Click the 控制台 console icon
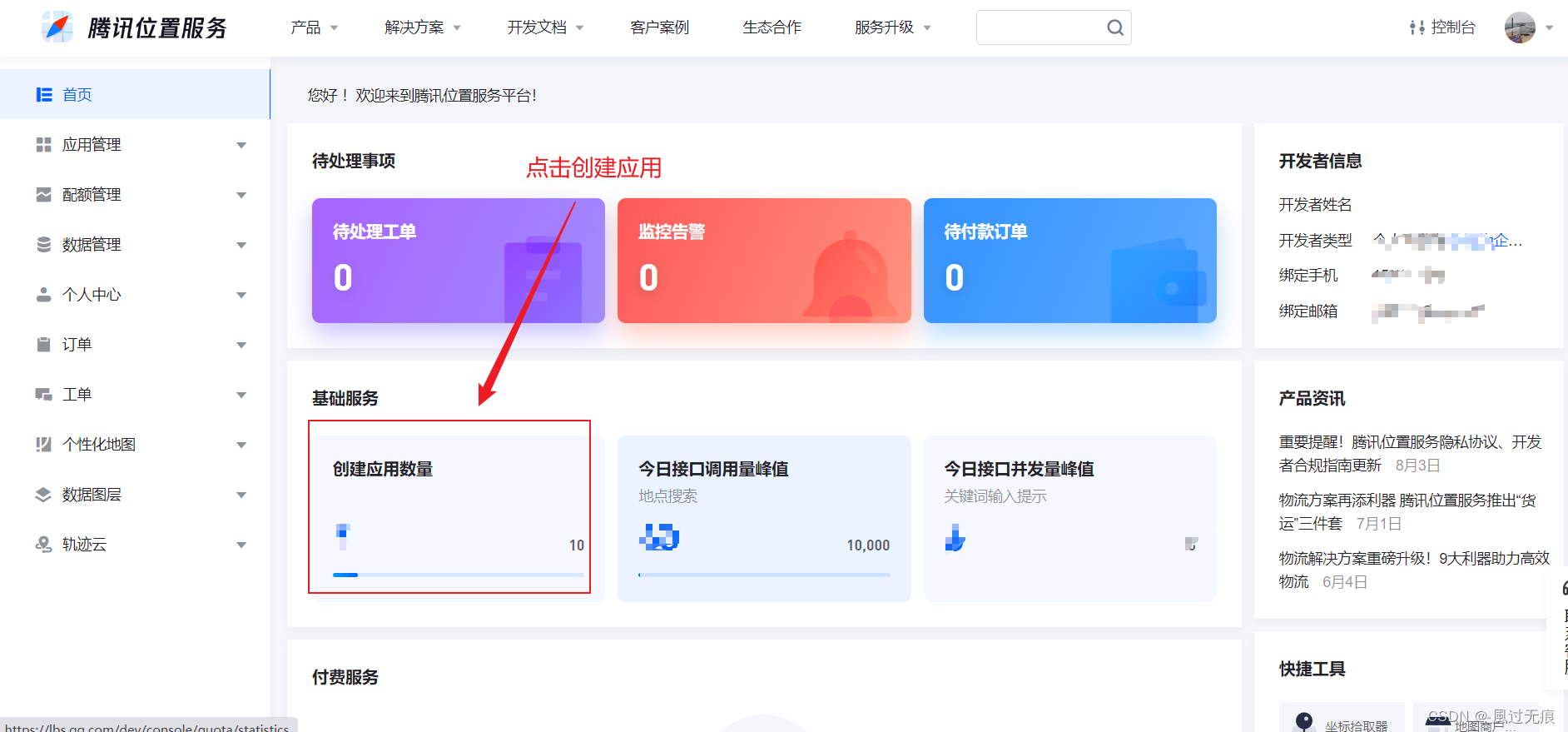This screenshot has width=1568, height=732. (1417, 27)
